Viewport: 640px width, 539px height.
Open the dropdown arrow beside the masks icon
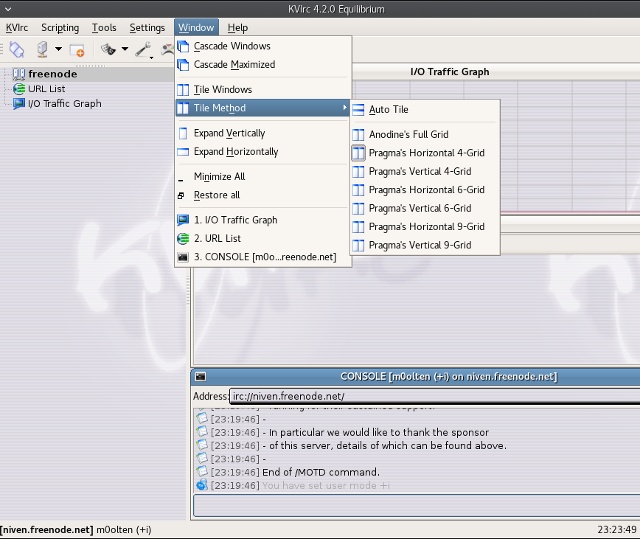tap(125, 49)
